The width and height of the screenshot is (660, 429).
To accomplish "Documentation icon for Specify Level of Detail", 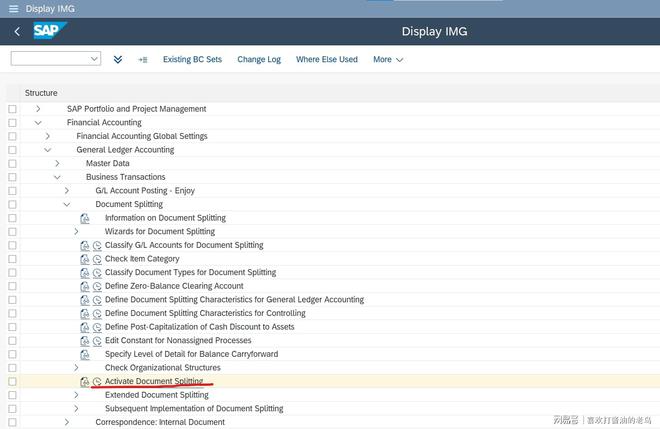I will pos(85,354).
